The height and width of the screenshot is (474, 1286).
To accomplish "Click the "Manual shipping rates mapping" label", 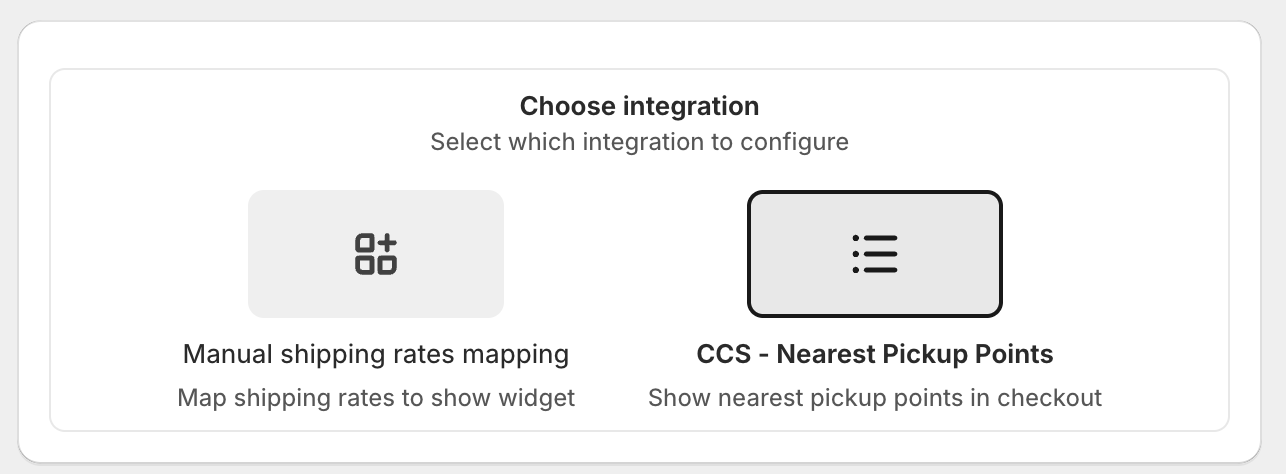I will 376,354.
